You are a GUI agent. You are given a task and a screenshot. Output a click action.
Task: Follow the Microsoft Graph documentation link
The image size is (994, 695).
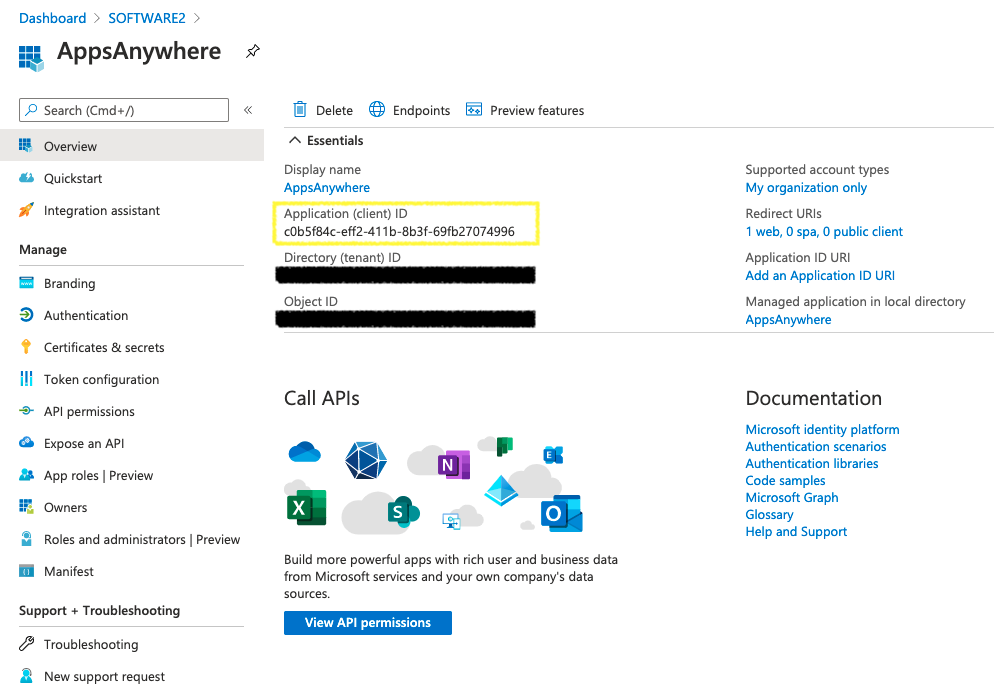click(792, 497)
